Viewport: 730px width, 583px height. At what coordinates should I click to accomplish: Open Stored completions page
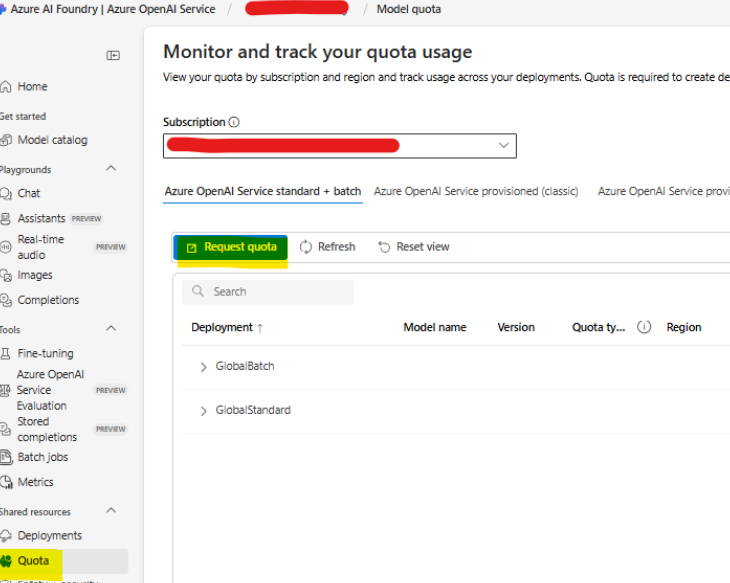point(47,429)
